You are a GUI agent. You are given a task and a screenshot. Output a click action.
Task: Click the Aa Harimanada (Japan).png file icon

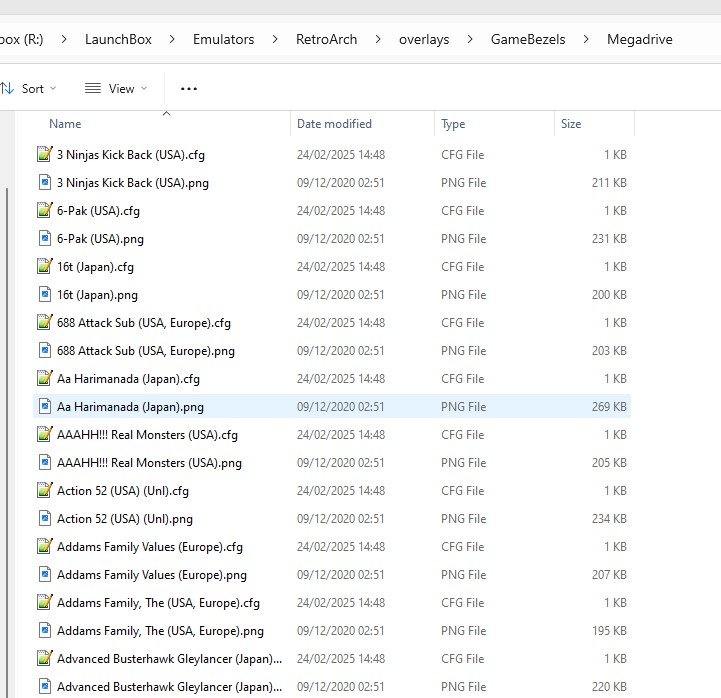click(x=45, y=406)
